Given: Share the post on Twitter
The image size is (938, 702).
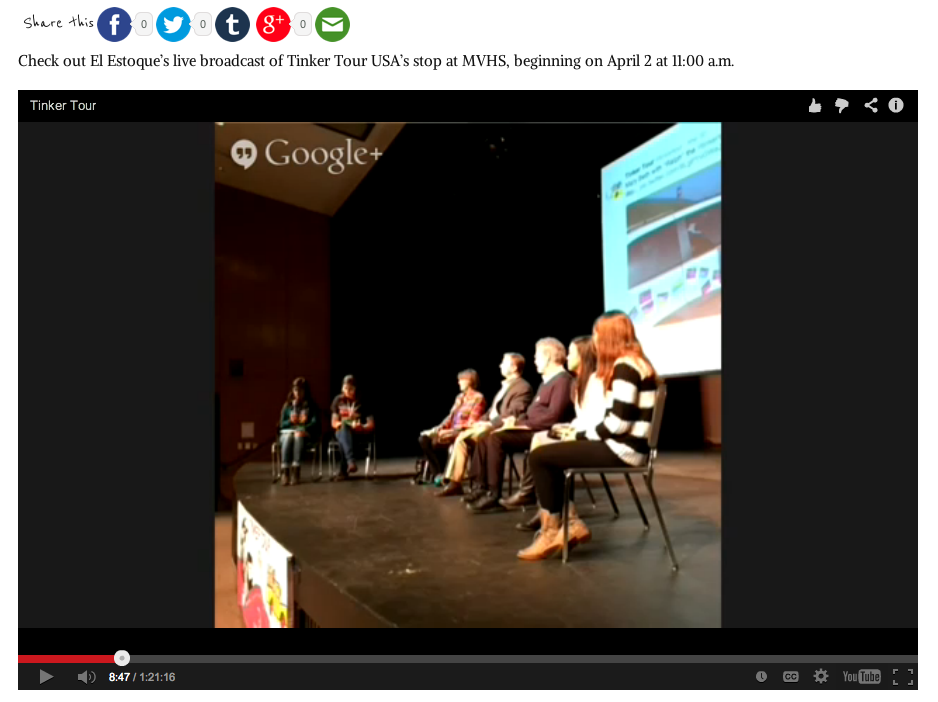Looking at the screenshot, I should (x=173, y=24).
